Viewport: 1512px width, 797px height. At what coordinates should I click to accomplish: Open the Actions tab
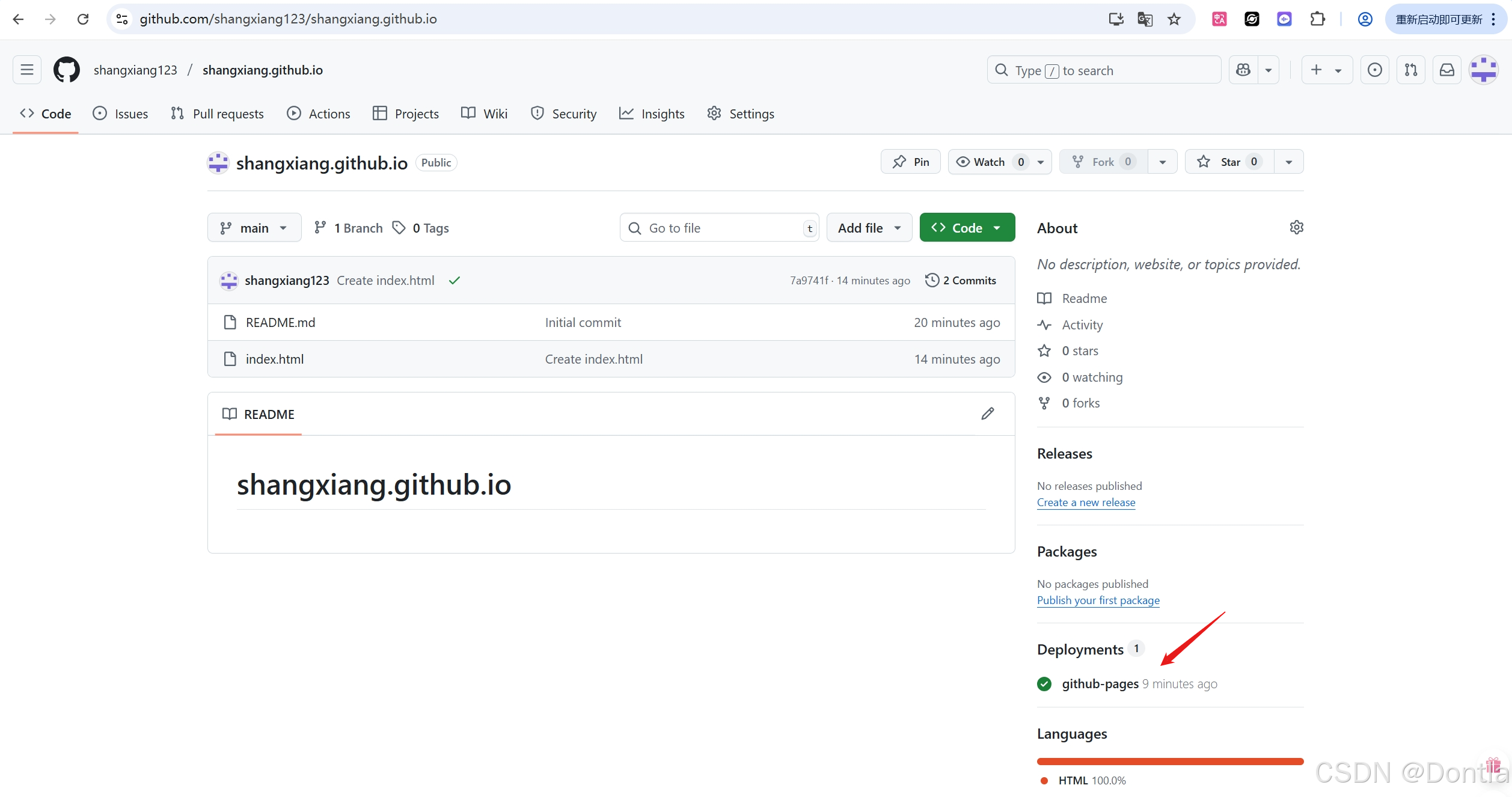(319, 114)
